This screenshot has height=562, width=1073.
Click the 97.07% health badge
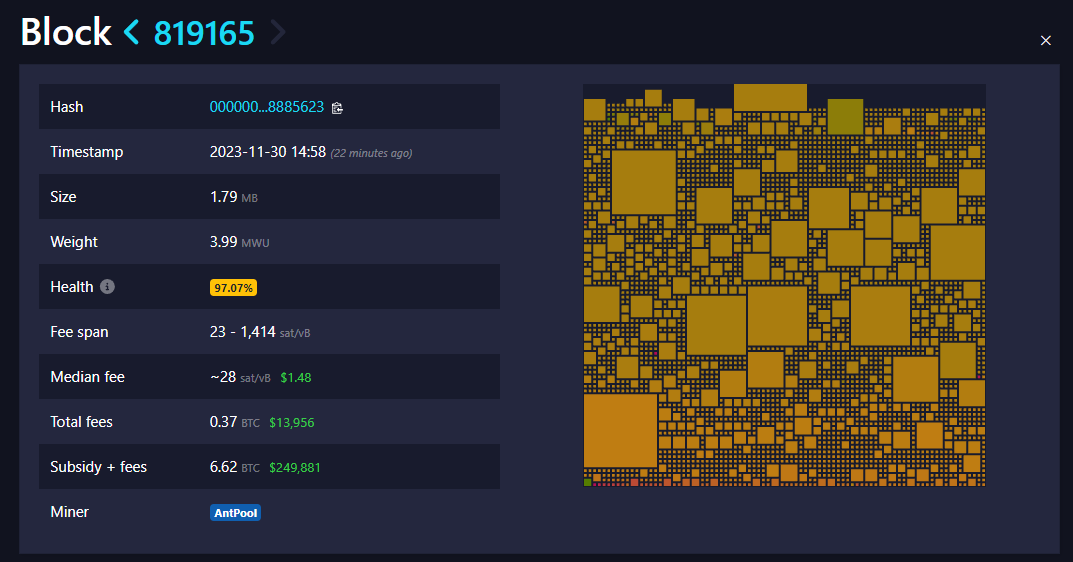pyautogui.click(x=233, y=288)
